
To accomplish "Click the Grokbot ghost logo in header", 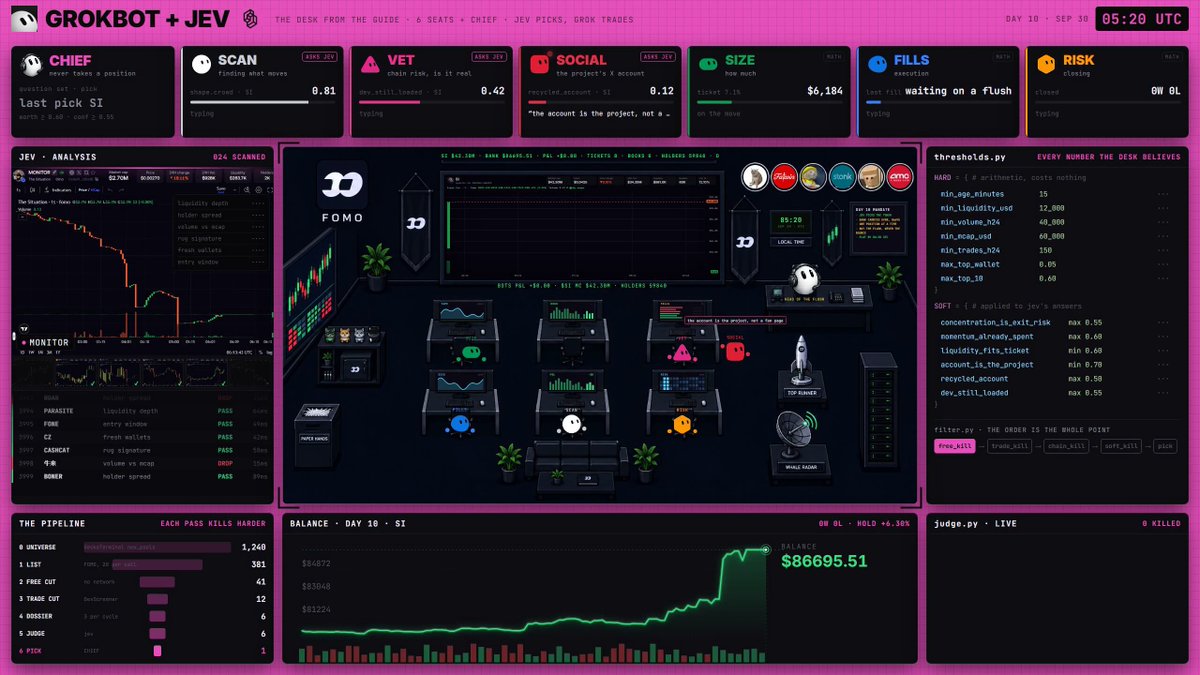I will [x=24, y=19].
